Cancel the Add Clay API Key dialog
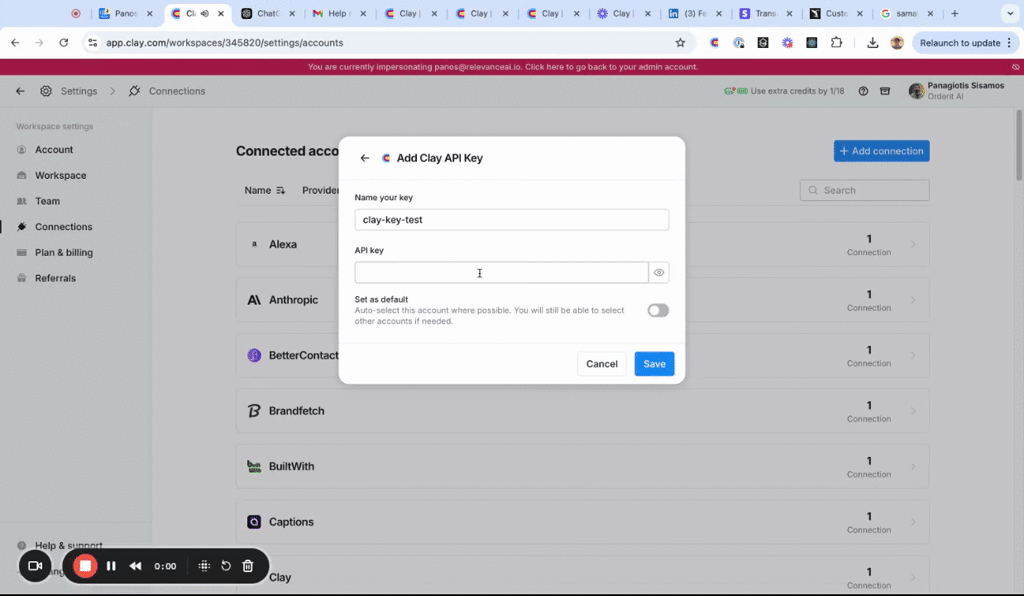 pos(601,364)
